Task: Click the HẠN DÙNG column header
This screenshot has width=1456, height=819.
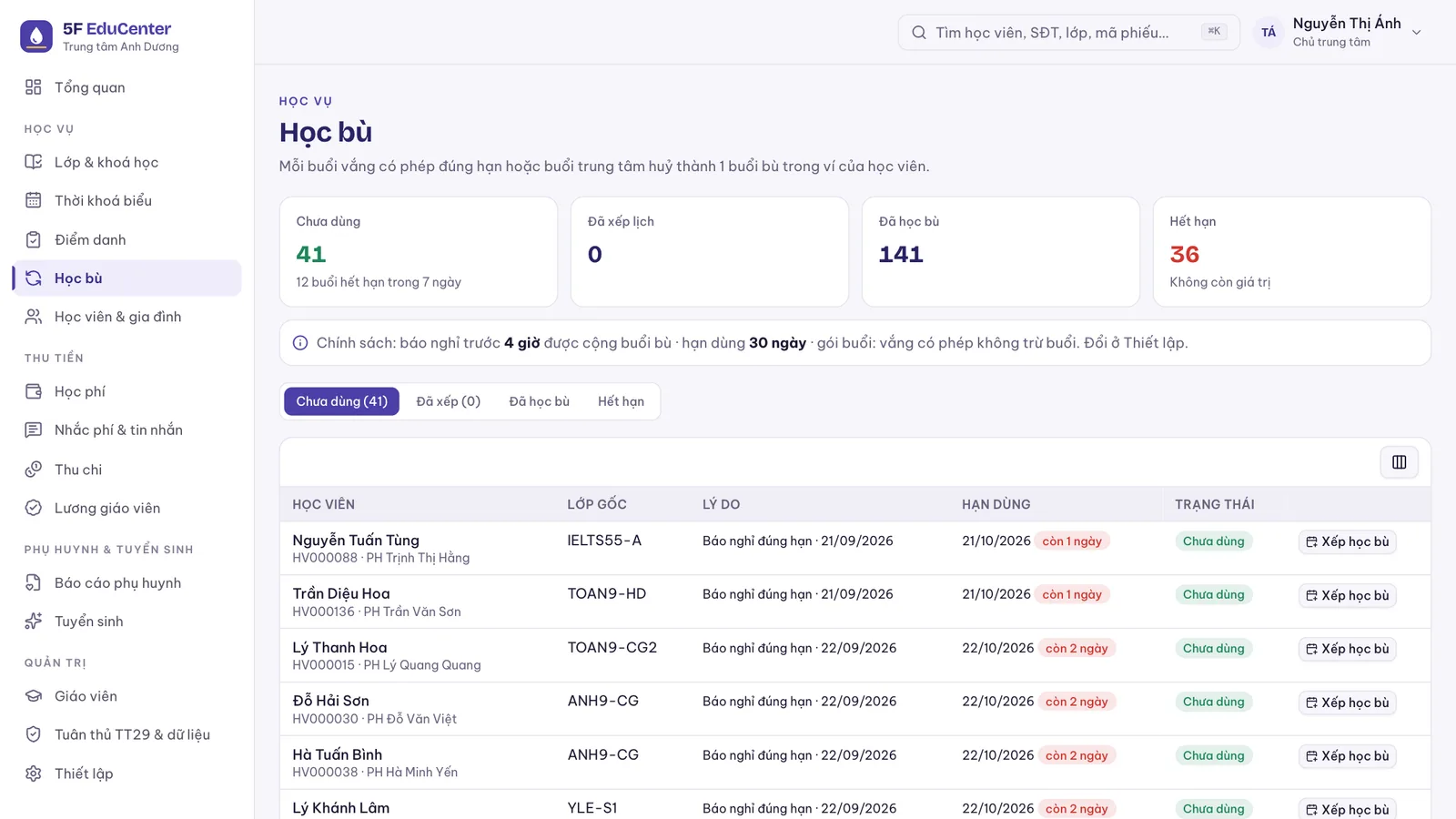Action: point(996,504)
